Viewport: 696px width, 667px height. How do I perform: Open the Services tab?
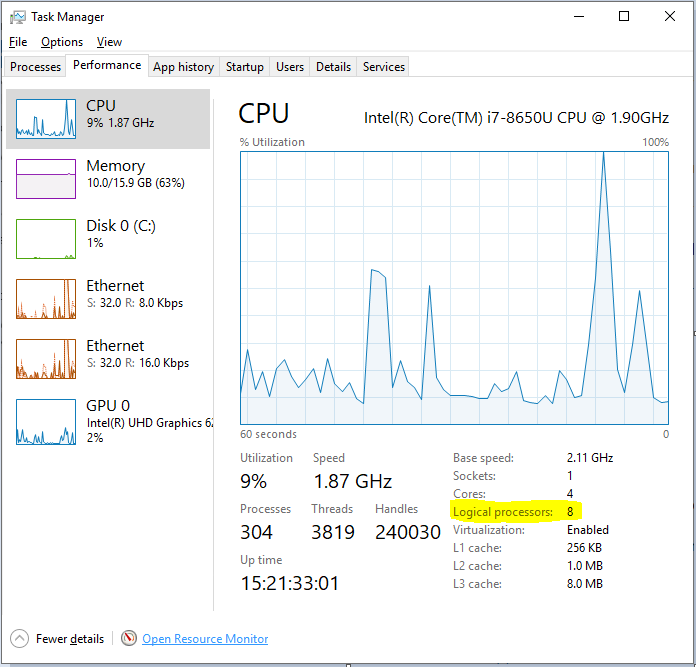tap(384, 67)
